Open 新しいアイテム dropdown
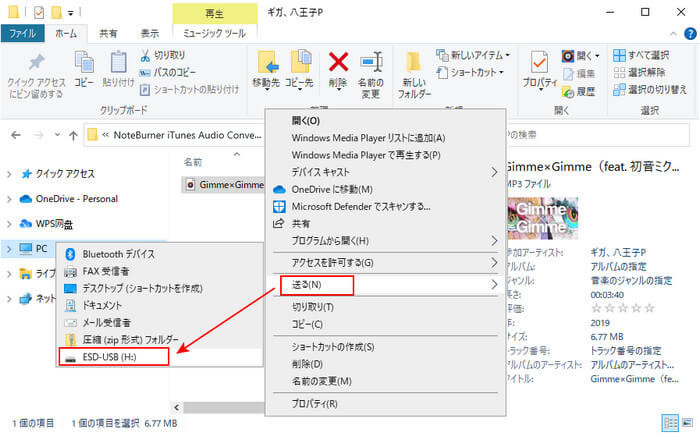The height and width of the screenshot is (433, 700). (x=473, y=55)
